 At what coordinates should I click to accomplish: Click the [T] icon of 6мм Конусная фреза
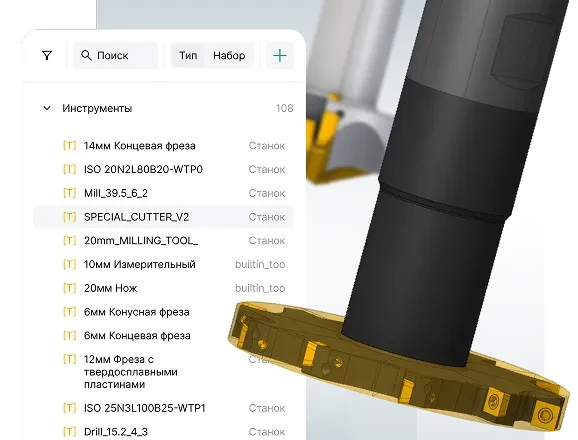[69, 312]
